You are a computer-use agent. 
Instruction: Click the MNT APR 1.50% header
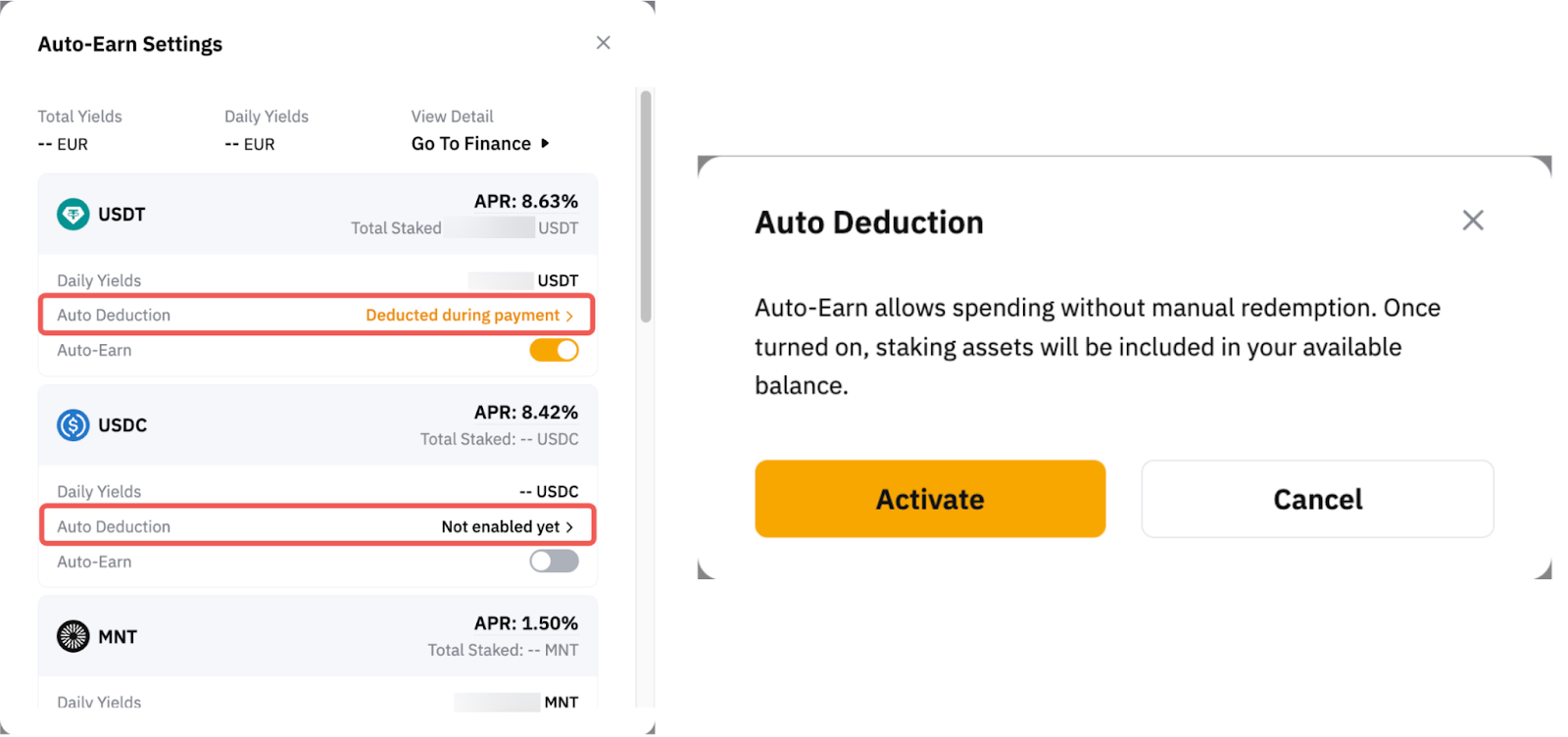coord(525,623)
